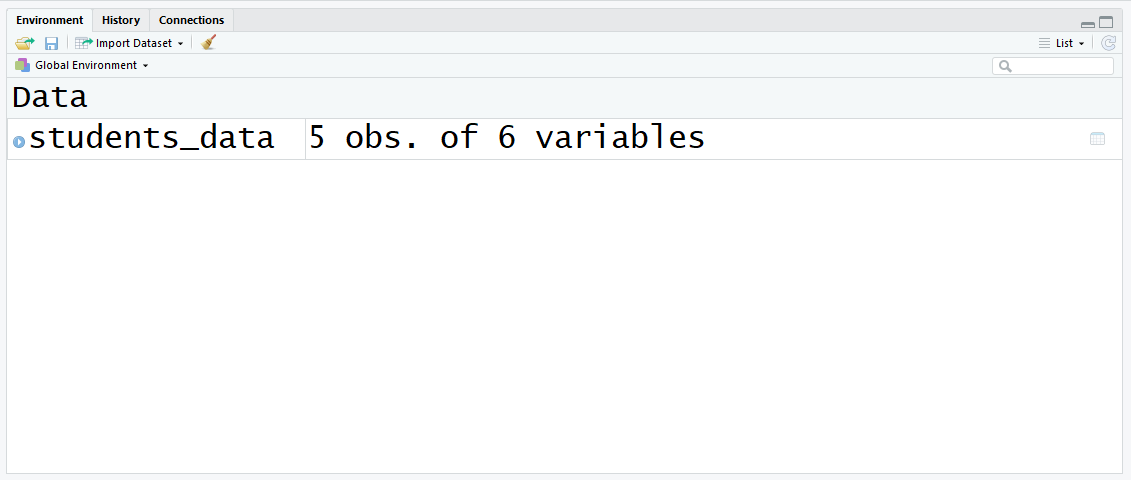Open the Import Dataset dropdown arrow
Viewport: 1131px width, 480px height.
point(180,44)
